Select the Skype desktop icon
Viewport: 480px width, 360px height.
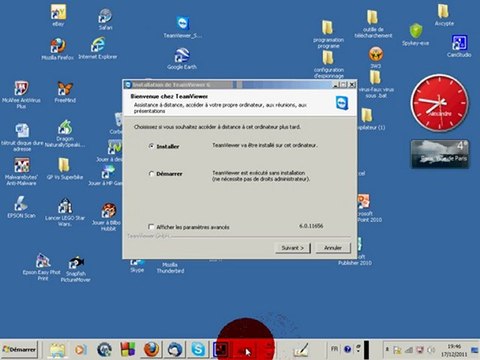(137, 266)
